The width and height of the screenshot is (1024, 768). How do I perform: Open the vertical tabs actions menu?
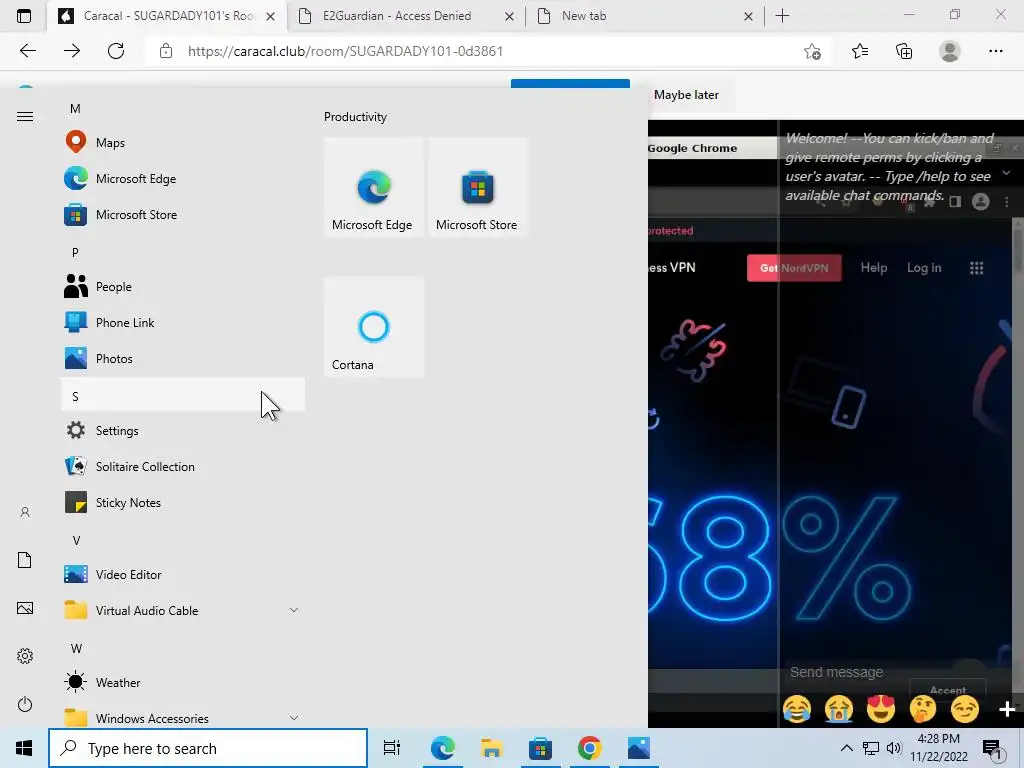(x=24, y=16)
